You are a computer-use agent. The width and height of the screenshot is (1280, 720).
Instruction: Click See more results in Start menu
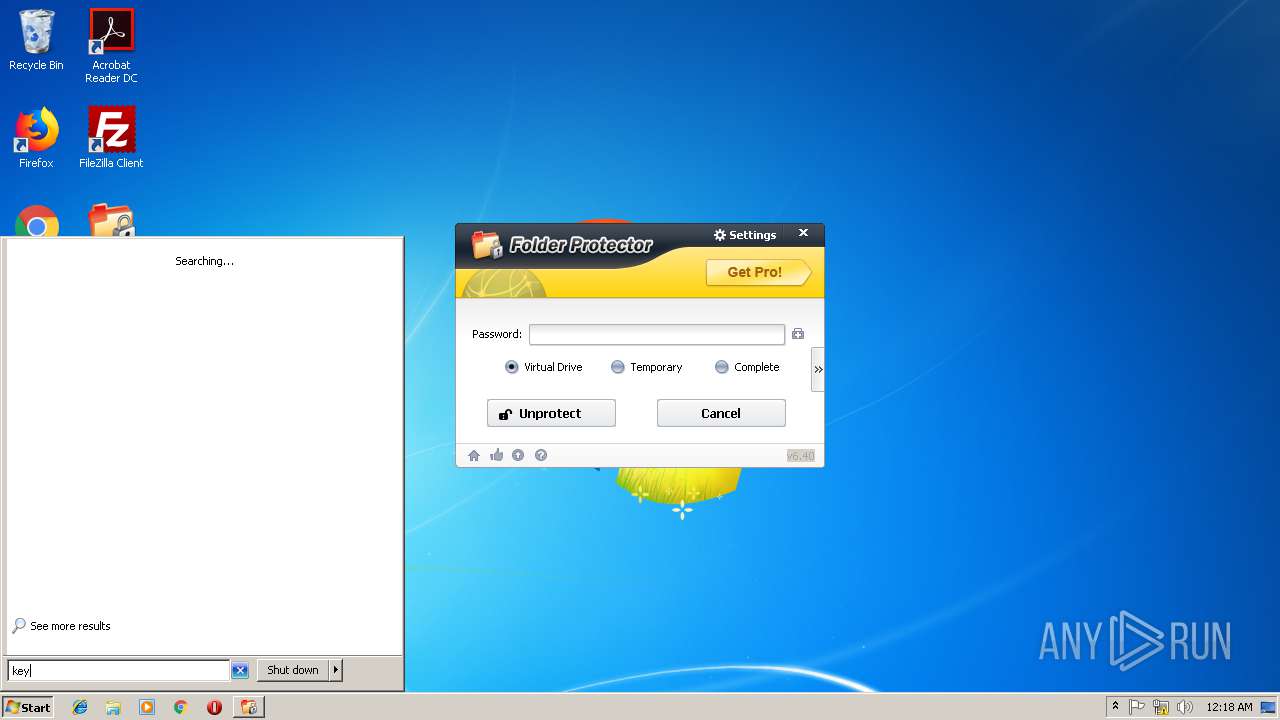(x=61, y=626)
